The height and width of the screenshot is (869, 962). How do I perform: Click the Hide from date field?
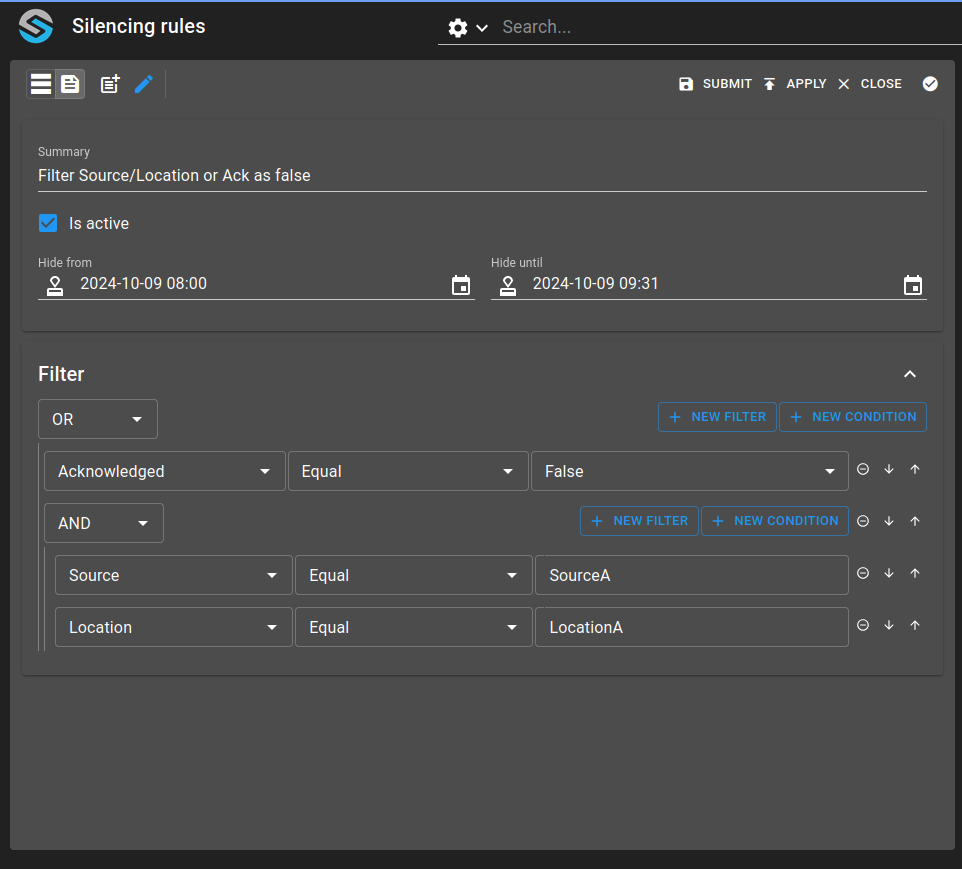pos(256,284)
